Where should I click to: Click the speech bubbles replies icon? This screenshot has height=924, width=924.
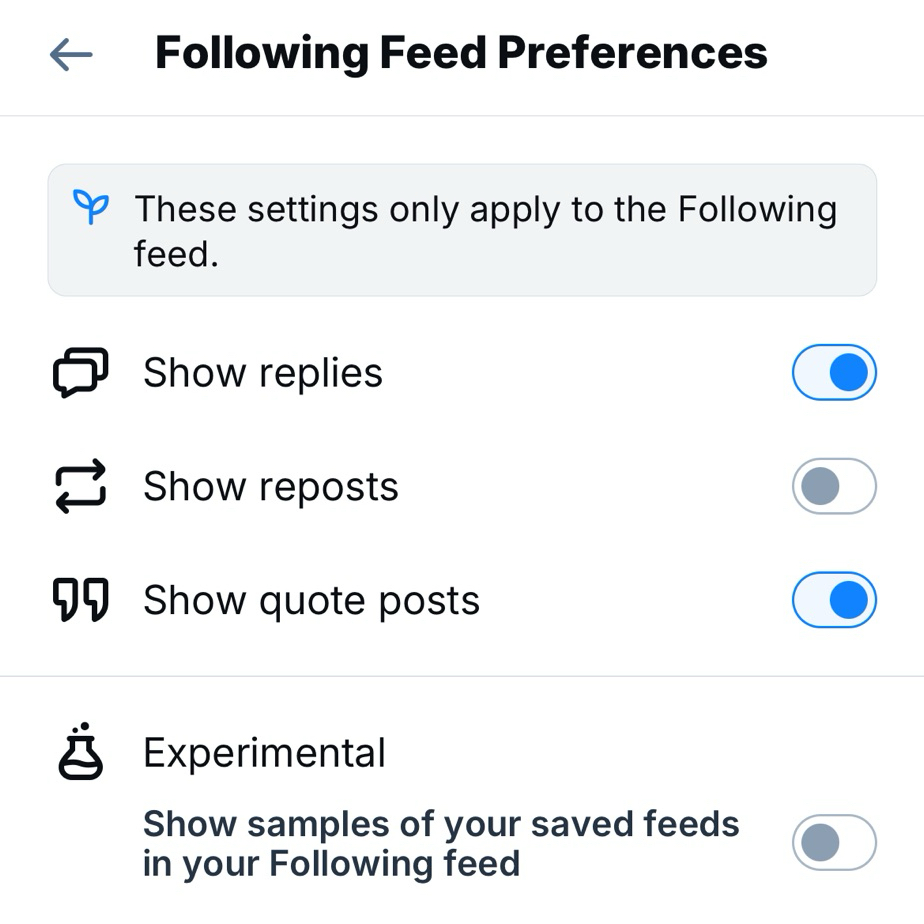[80, 373]
